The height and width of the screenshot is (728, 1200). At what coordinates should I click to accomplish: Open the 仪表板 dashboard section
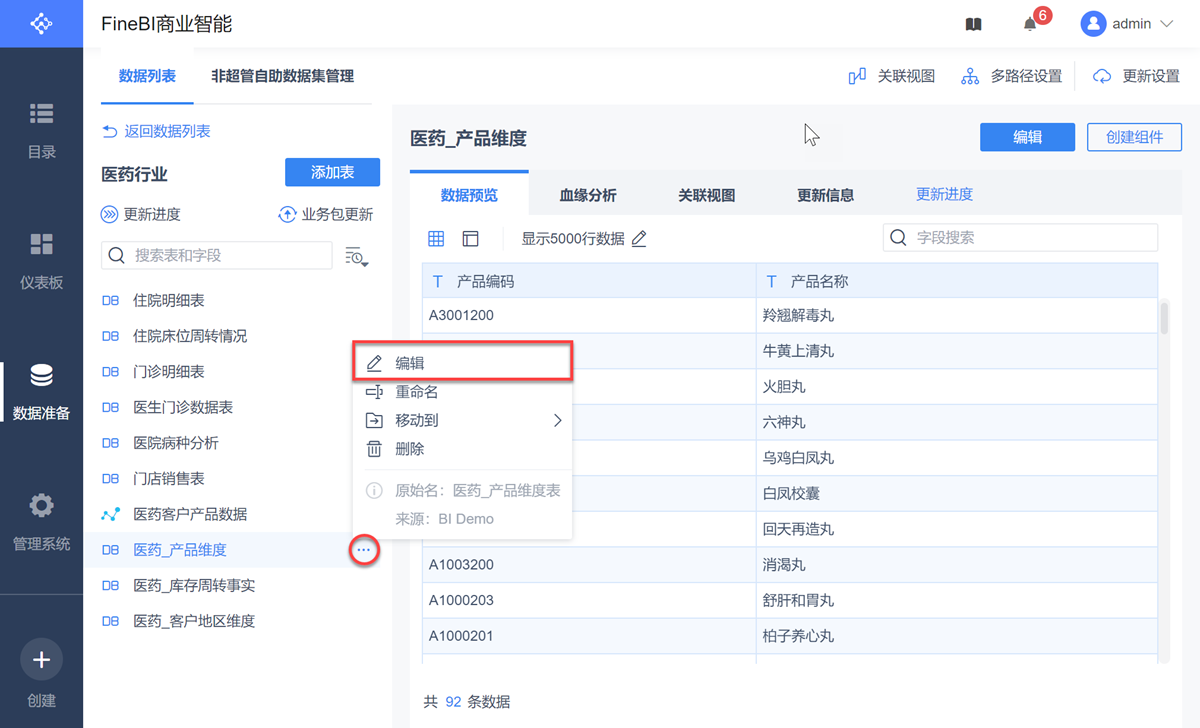(x=41, y=260)
